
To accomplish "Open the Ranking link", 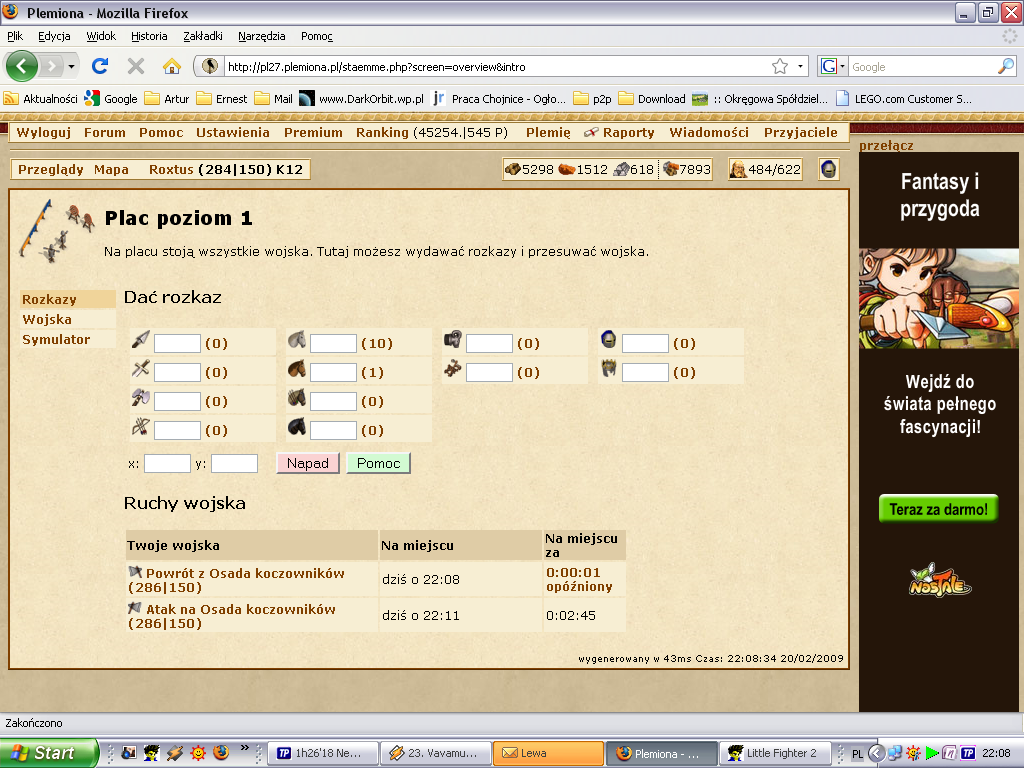I will (382, 133).
